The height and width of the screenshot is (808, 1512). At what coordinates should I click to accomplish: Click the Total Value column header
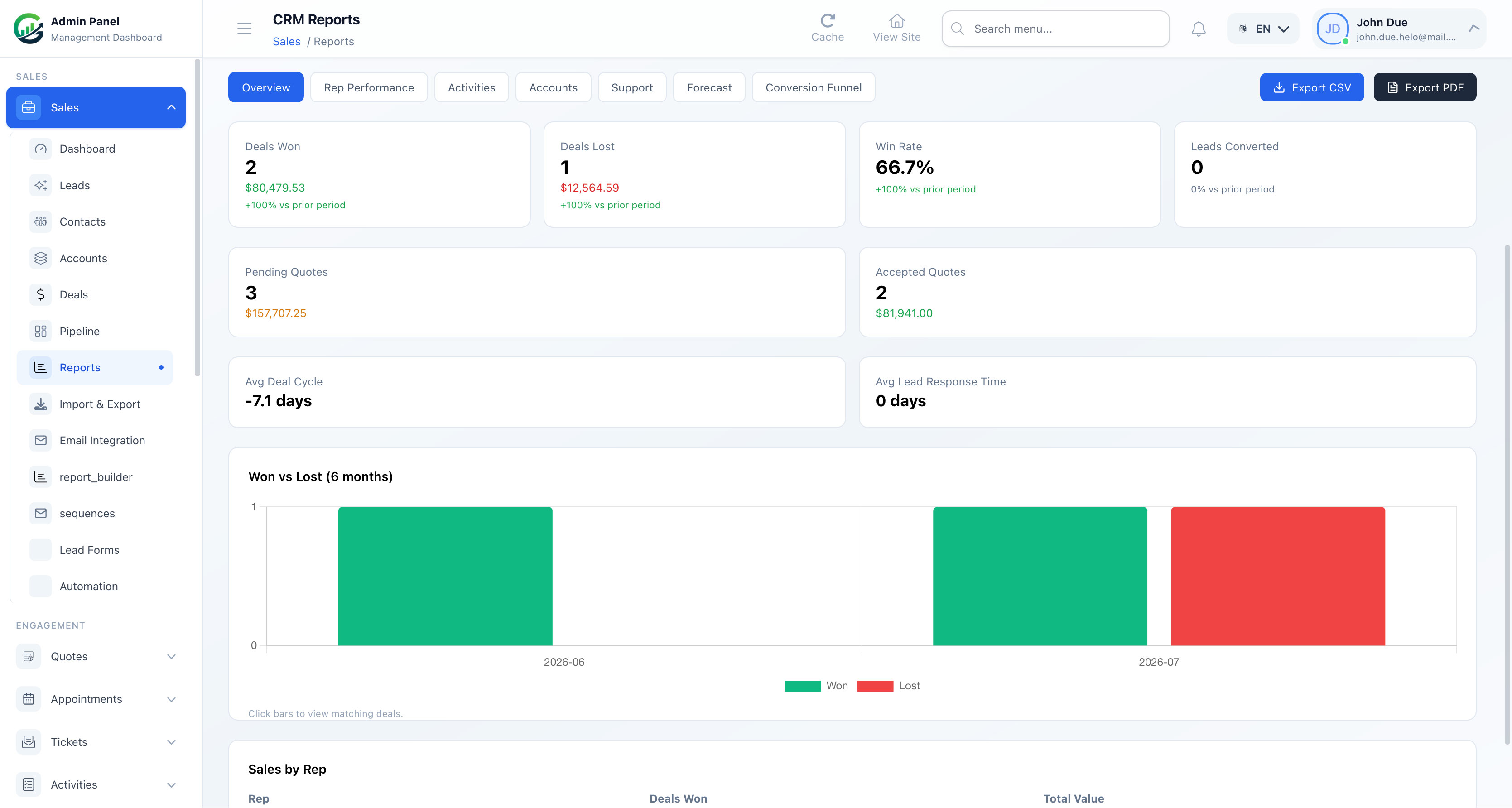coord(1074,798)
